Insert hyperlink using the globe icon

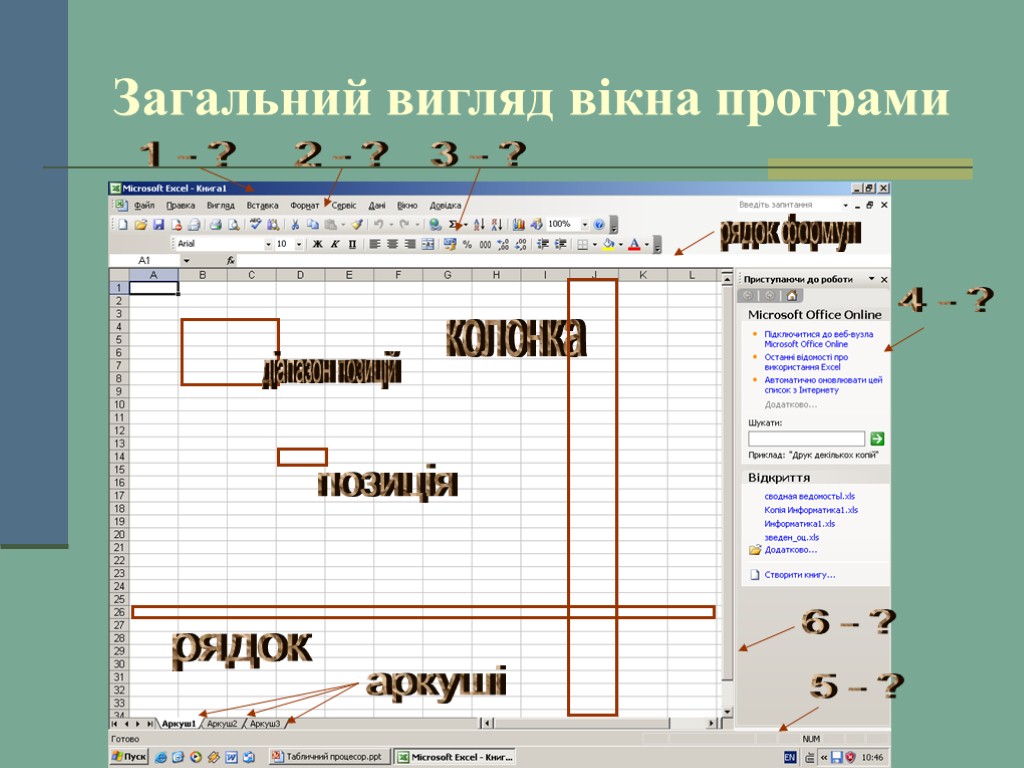pyautogui.click(x=435, y=225)
